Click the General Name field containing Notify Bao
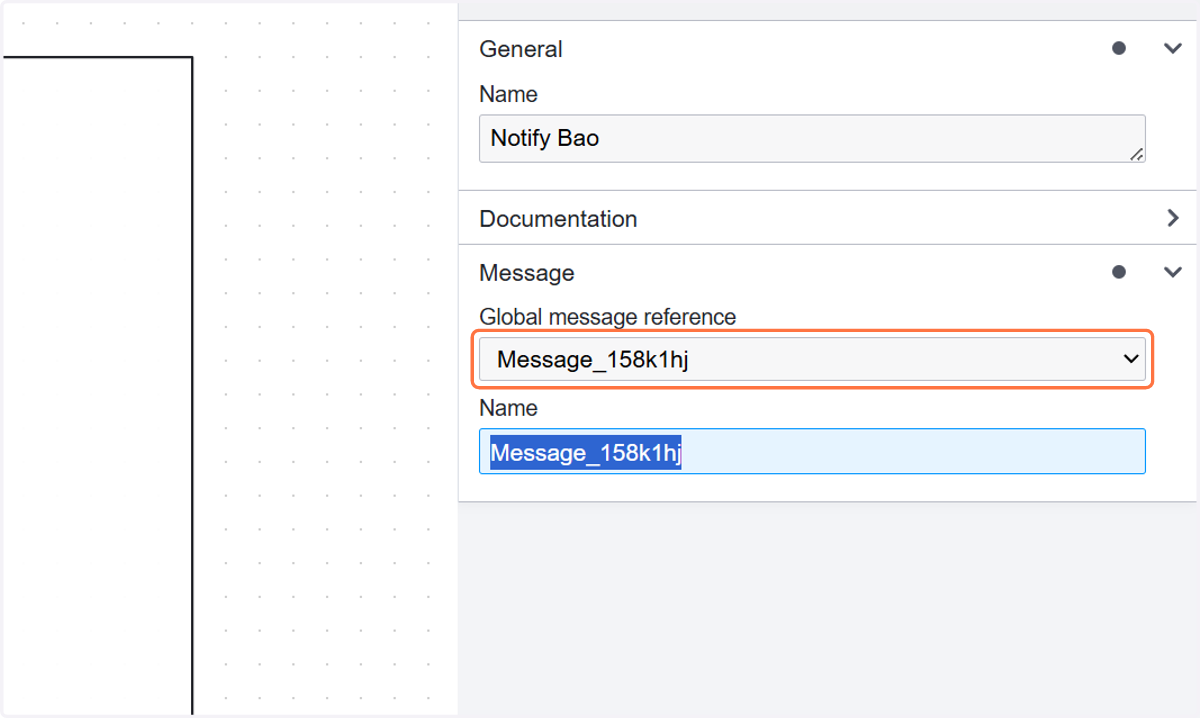This screenshot has height=718, width=1200. pos(812,138)
